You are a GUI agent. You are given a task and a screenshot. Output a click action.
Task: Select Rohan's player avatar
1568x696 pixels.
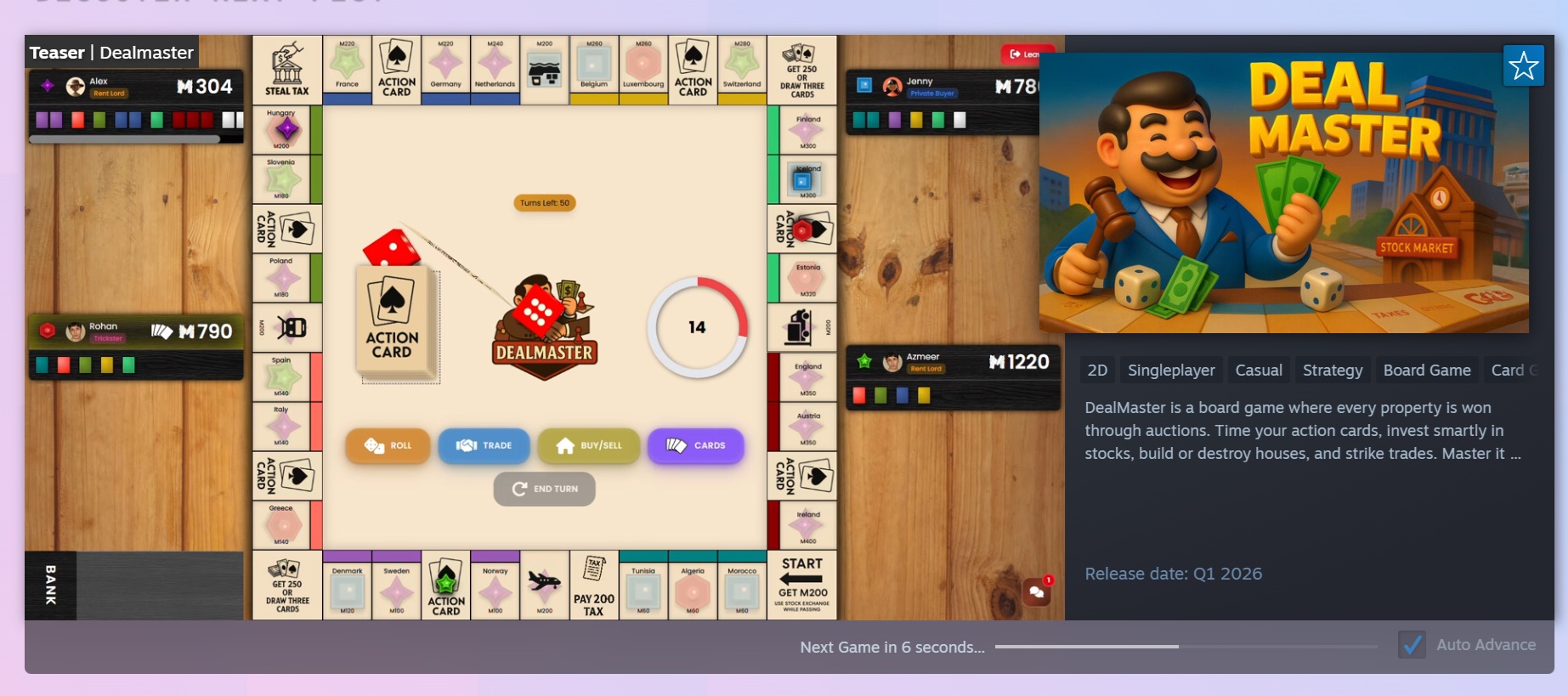[x=76, y=331]
